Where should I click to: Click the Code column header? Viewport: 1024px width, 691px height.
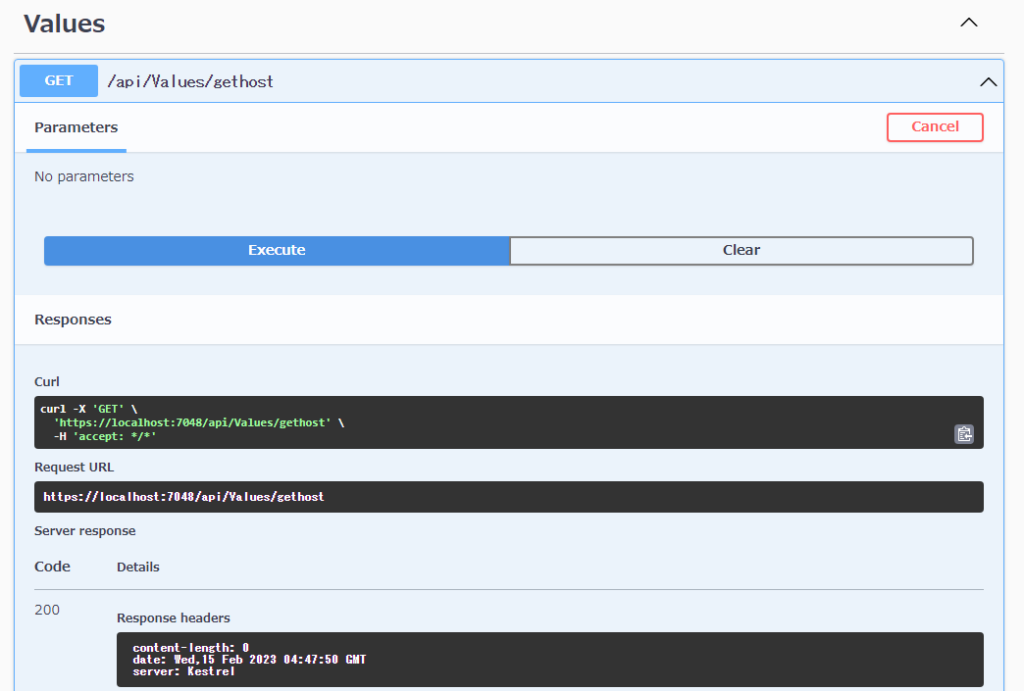tap(51, 566)
